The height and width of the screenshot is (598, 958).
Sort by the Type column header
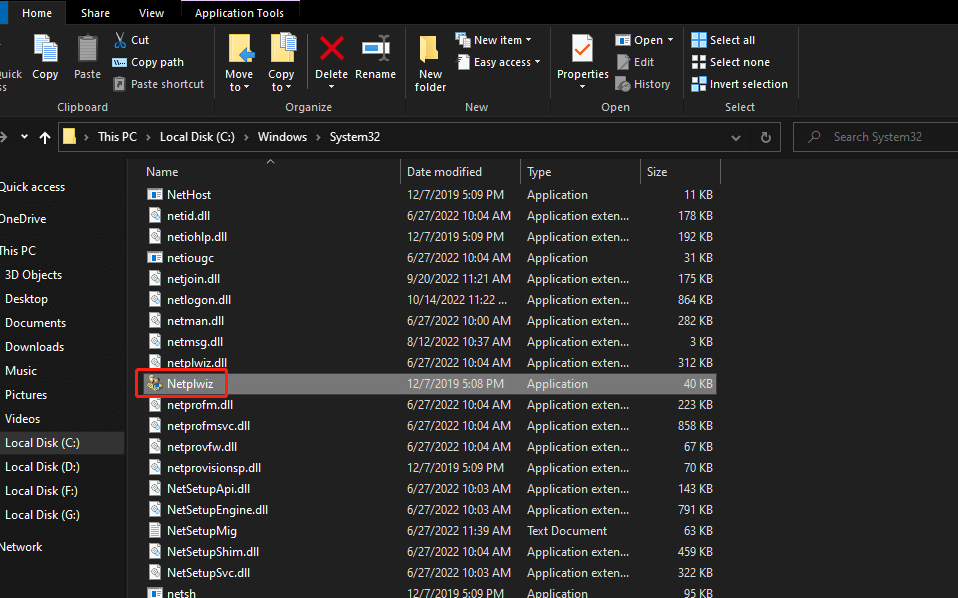(x=539, y=172)
